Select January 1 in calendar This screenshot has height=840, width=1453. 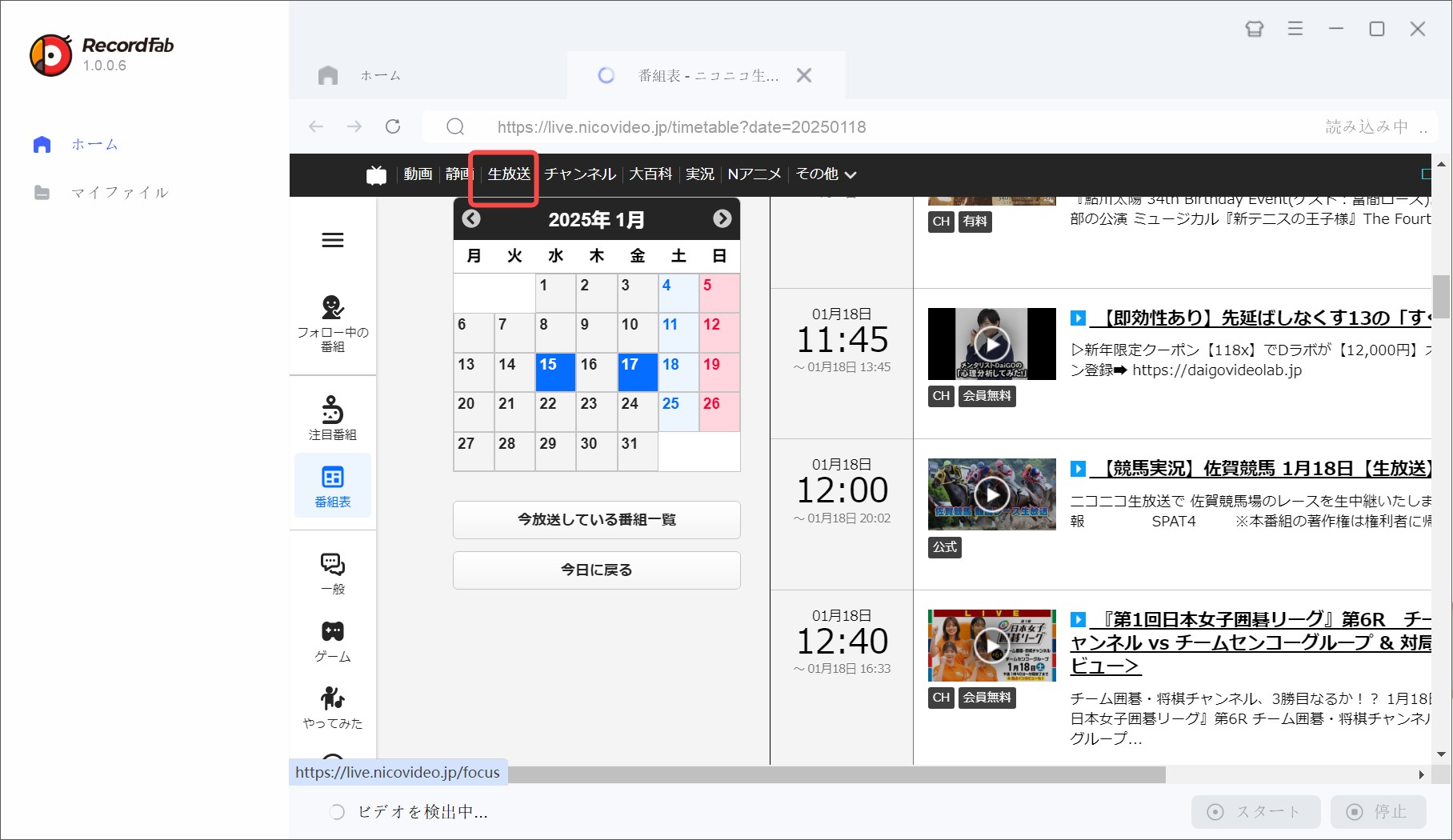[x=555, y=293]
